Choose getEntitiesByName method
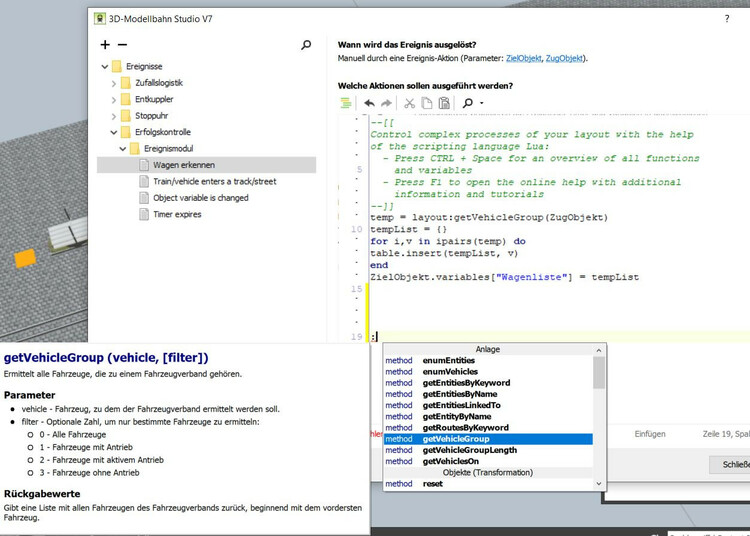This screenshot has height=536, width=750. point(488,394)
